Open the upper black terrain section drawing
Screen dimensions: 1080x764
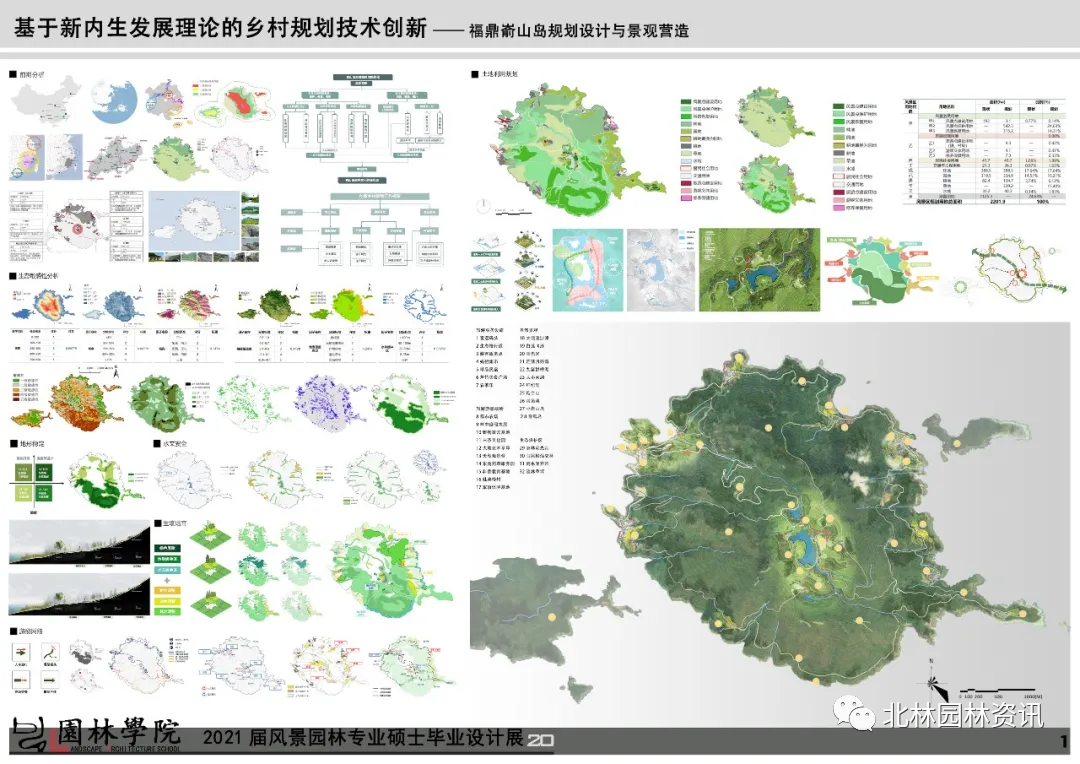coord(79,542)
